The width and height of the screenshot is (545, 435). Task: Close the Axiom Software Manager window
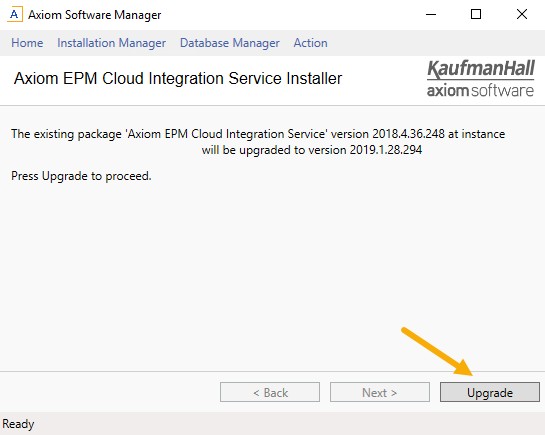click(x=522, y=15)
